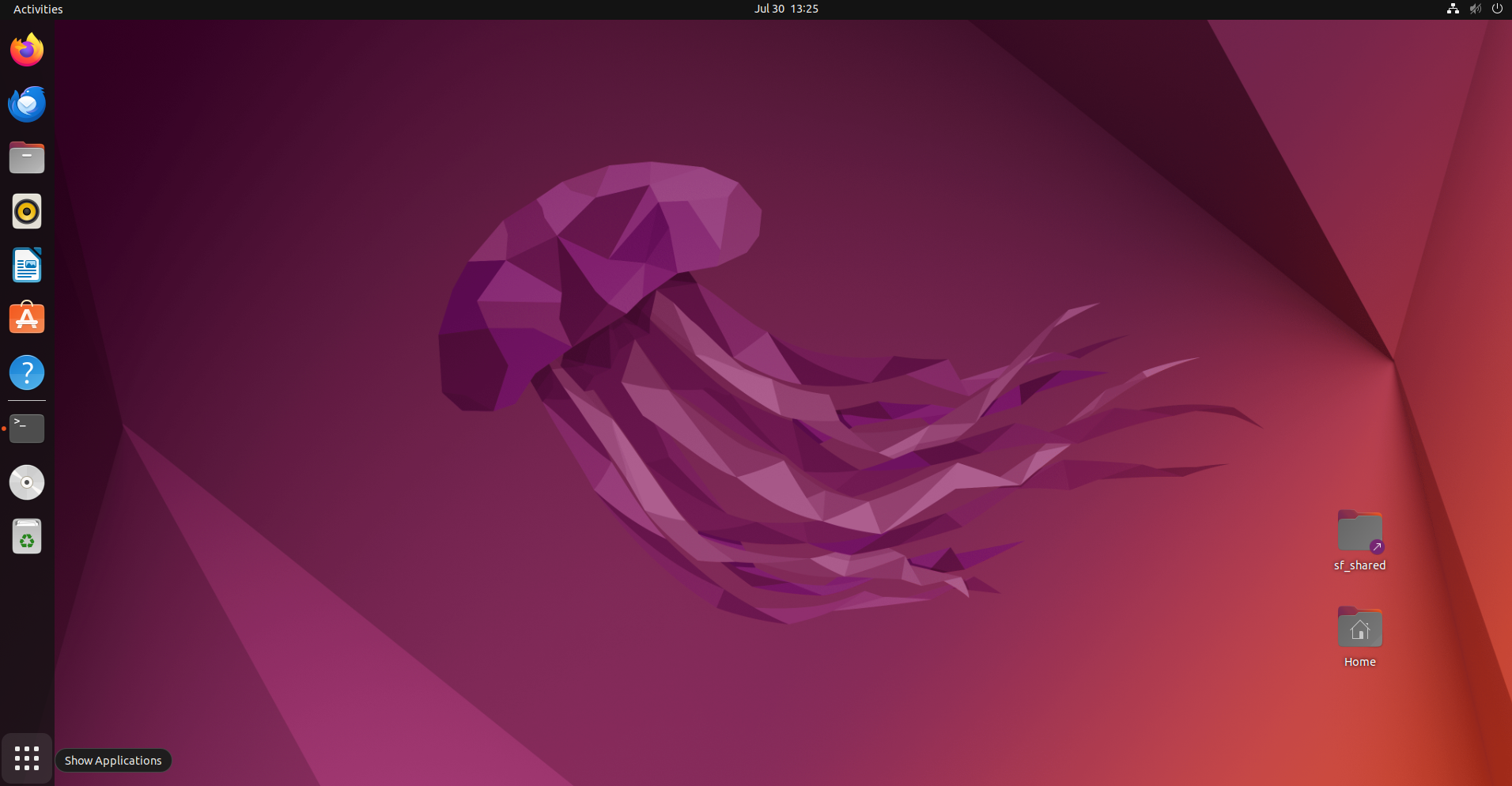This screenshot has width=1512, height=786.
Task: Launch Firefox from the dock
Action: (27, 50)
